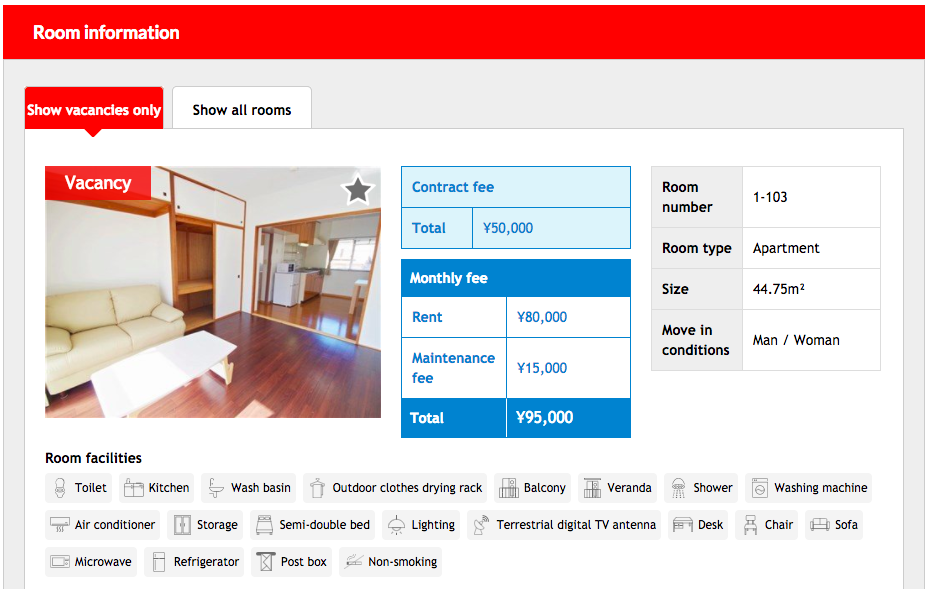
Task: Click the Wash basin icon
Action: tap(216, 488)
